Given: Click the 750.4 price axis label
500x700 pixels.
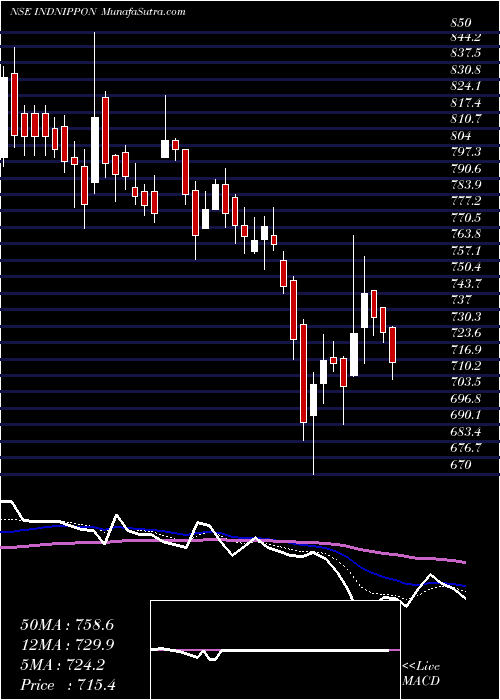Looking at the screenshot, I should coord(466,268).
